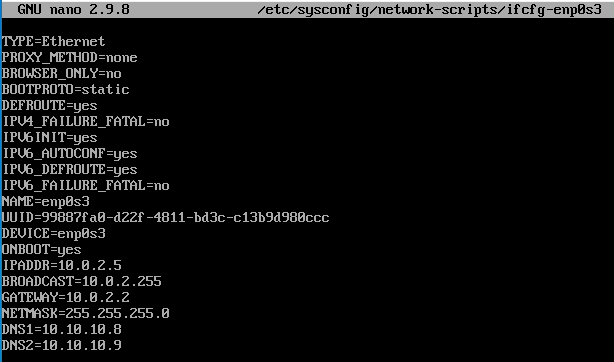Click the IPADDR=10.0.2.5 line
The width and height of the screenshot is (614, 362).
click(x=62, y=265)
